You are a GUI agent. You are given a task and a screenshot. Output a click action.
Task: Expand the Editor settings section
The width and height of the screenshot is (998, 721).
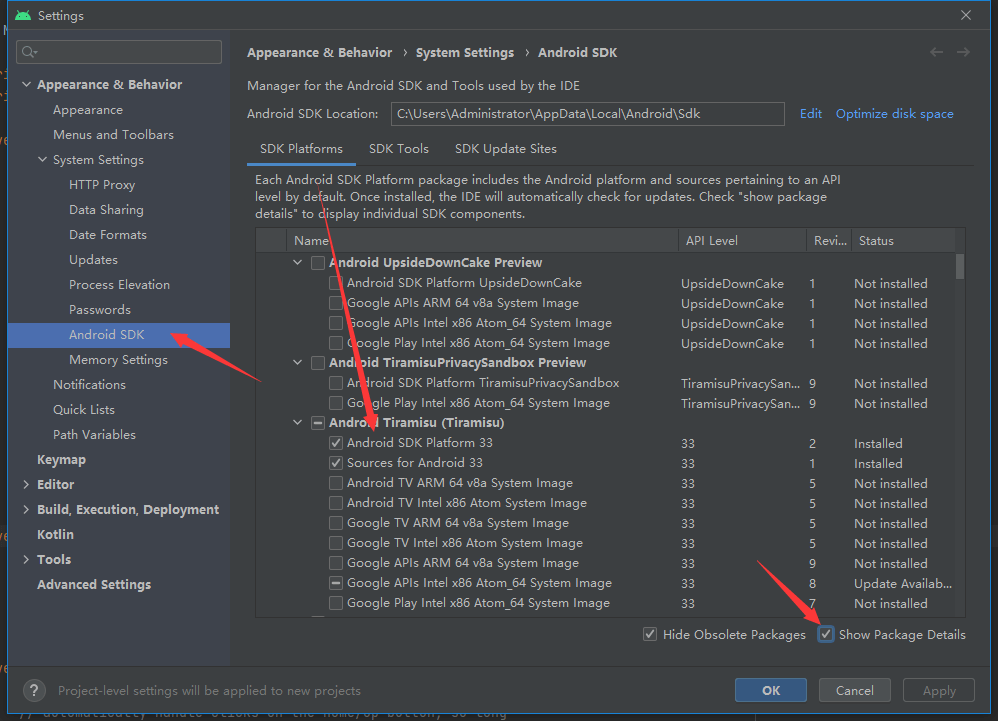(26, 484)
